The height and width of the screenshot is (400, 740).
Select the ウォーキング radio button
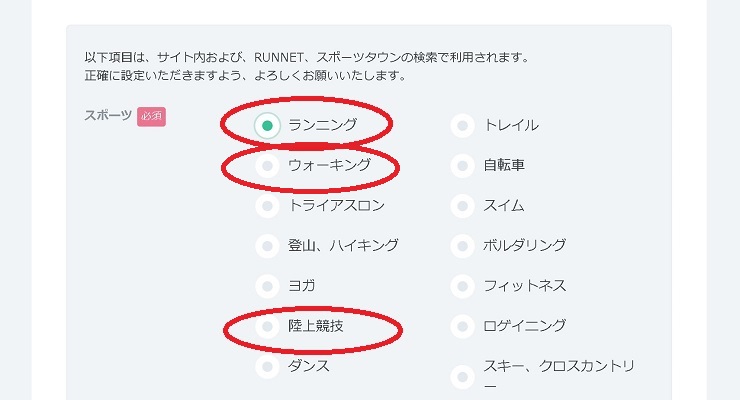pos(267,166)
